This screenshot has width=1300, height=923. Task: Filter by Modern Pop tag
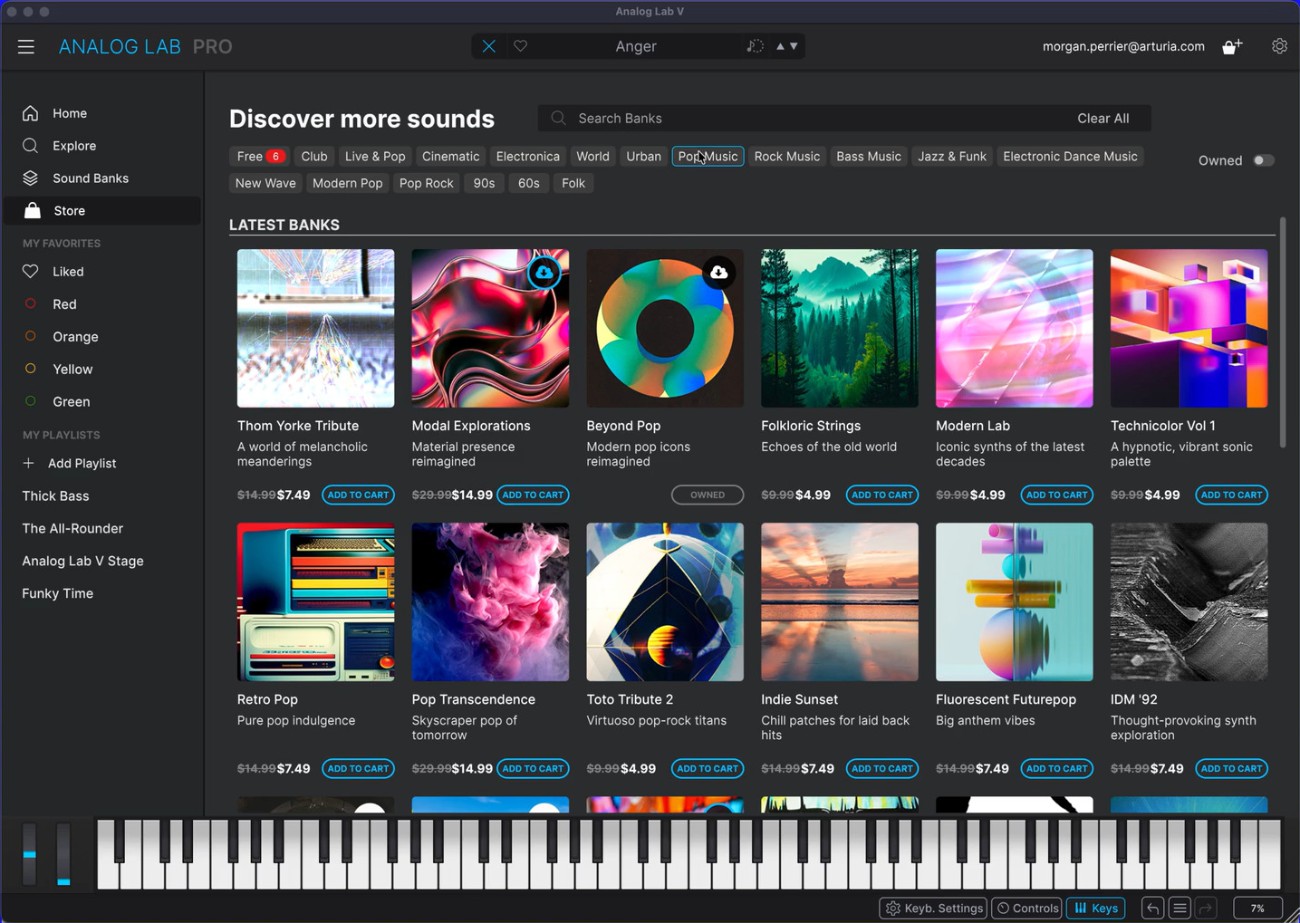tap(348, 183)
